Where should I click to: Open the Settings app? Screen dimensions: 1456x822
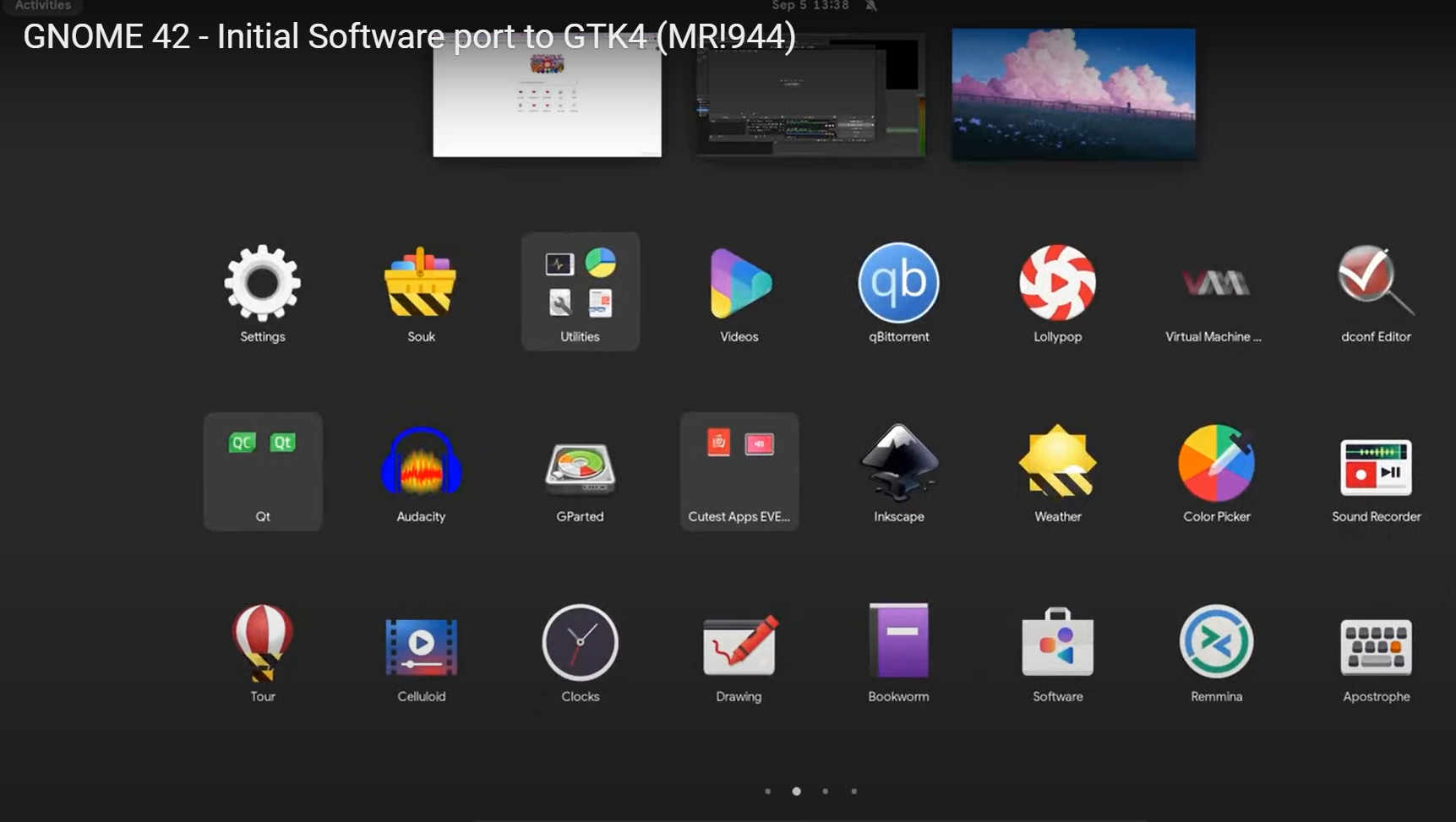(263, 292)
